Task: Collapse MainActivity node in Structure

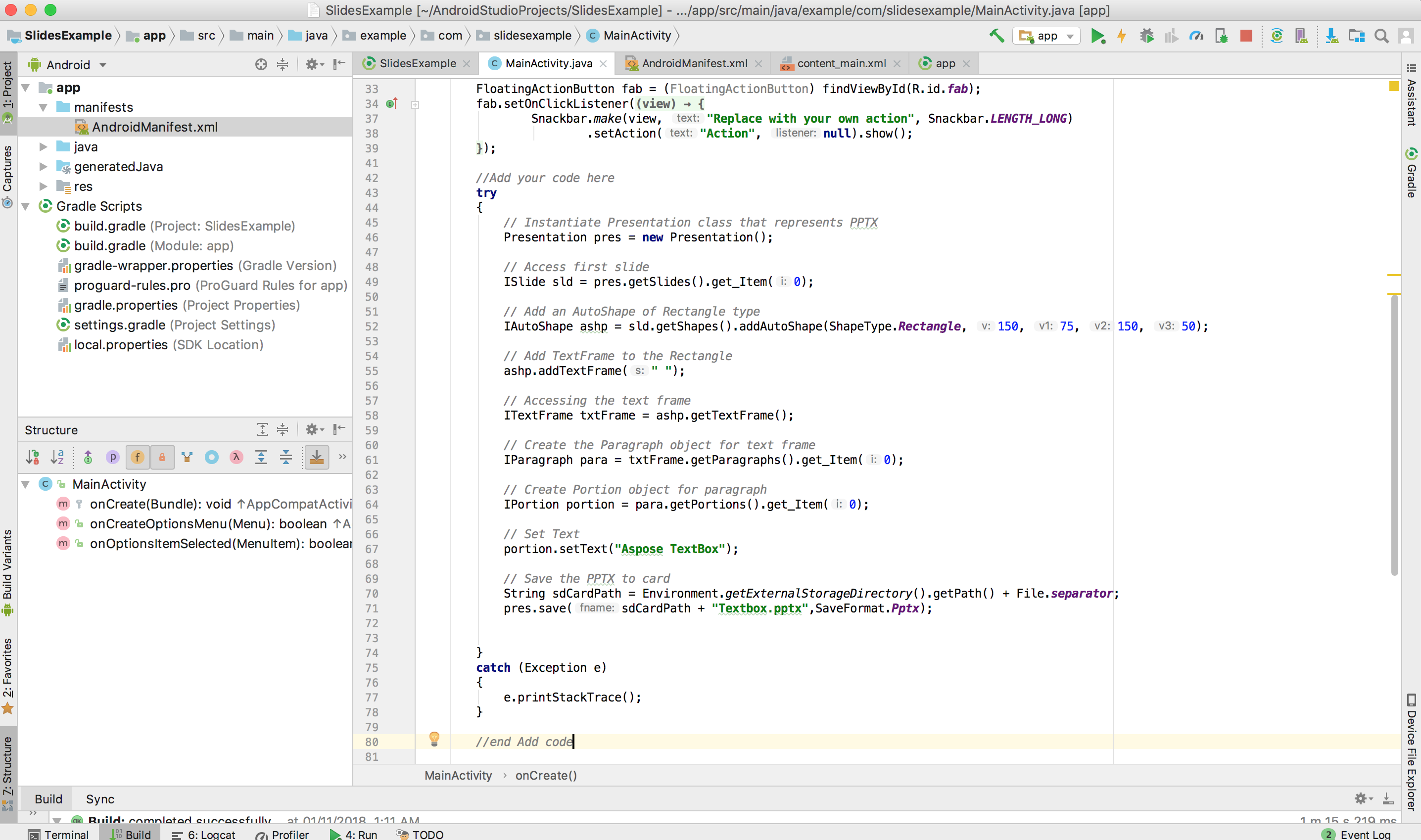Action: tap(25, 484)
